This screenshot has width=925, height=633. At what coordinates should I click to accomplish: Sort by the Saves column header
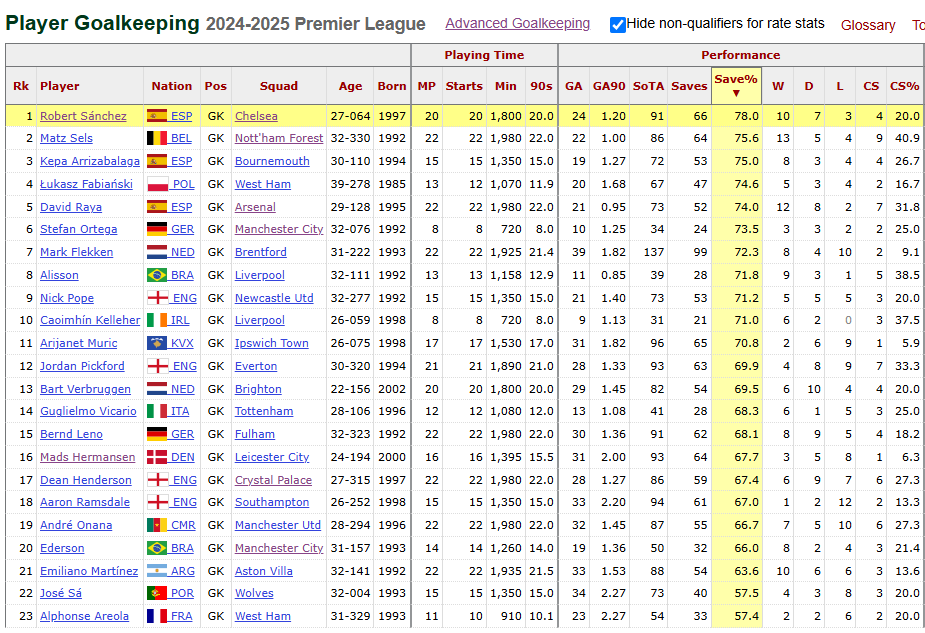click(689, 86)
